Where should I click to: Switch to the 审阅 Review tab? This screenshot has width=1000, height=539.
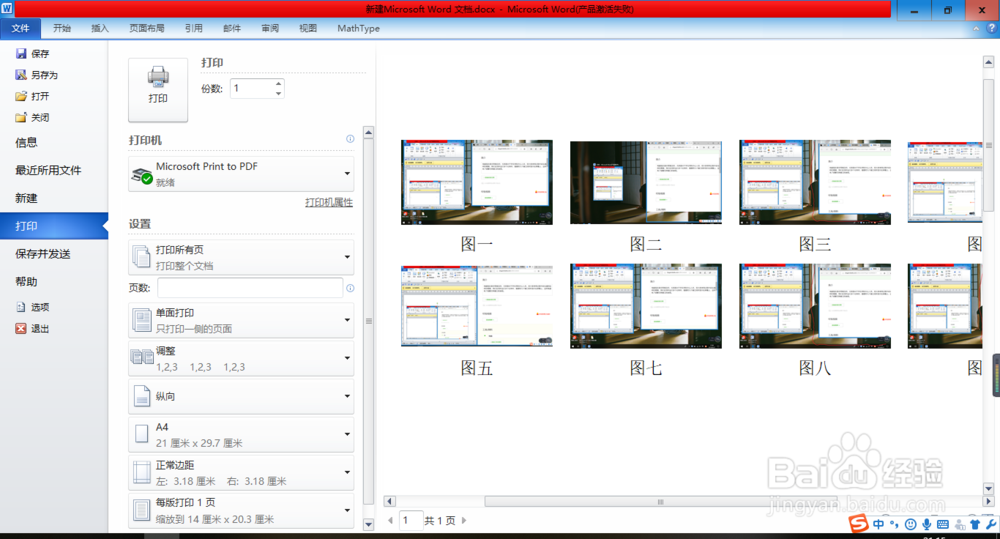(x=270, y=28)
